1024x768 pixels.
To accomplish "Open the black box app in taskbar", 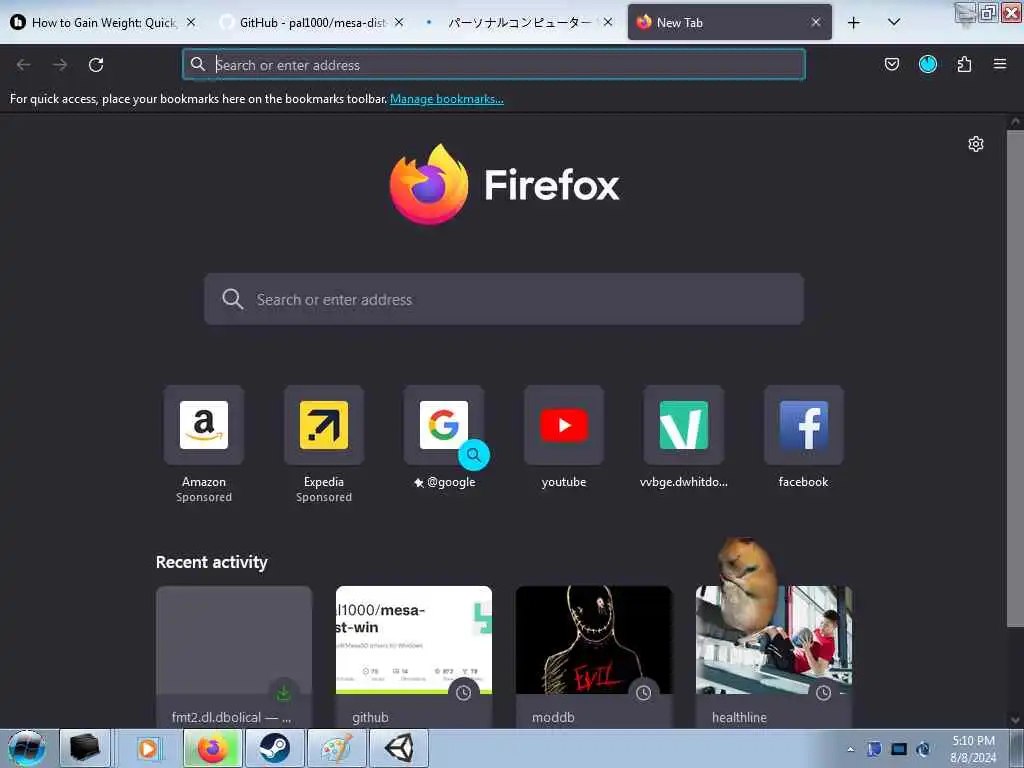I will (85, 748).
